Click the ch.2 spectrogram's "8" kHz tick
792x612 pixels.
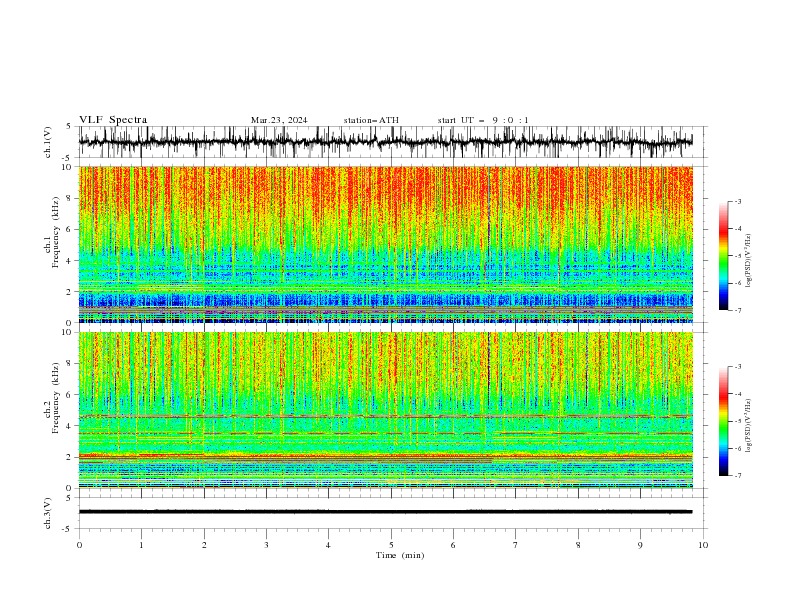click(70, 364)
